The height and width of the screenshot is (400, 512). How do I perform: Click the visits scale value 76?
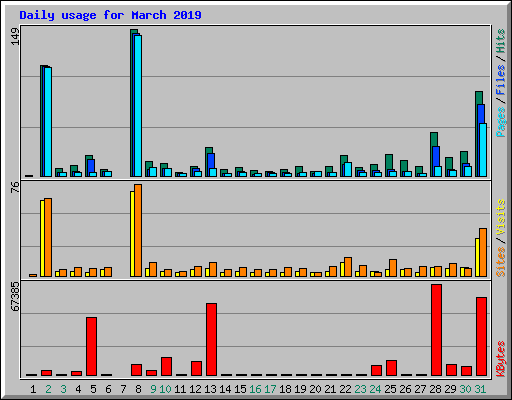point(15,187)
